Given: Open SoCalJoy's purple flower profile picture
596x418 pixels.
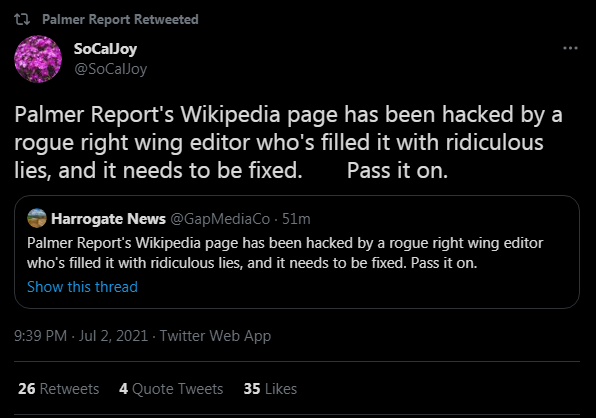Looking at the screenshot, I should pos(38,59).
